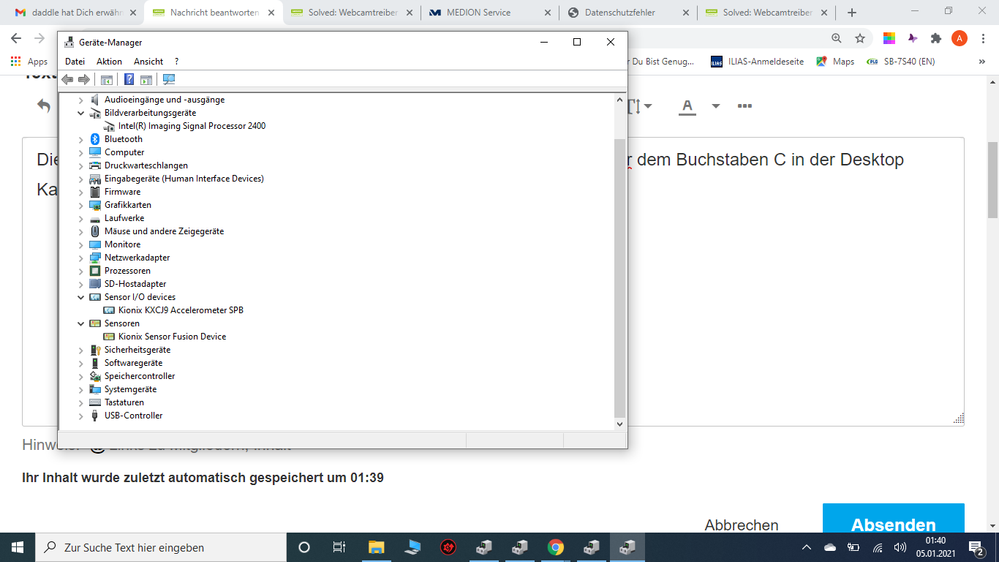
Task: Open the SB-7S40 (EN) bookmark
Action: tap(901, 62)
